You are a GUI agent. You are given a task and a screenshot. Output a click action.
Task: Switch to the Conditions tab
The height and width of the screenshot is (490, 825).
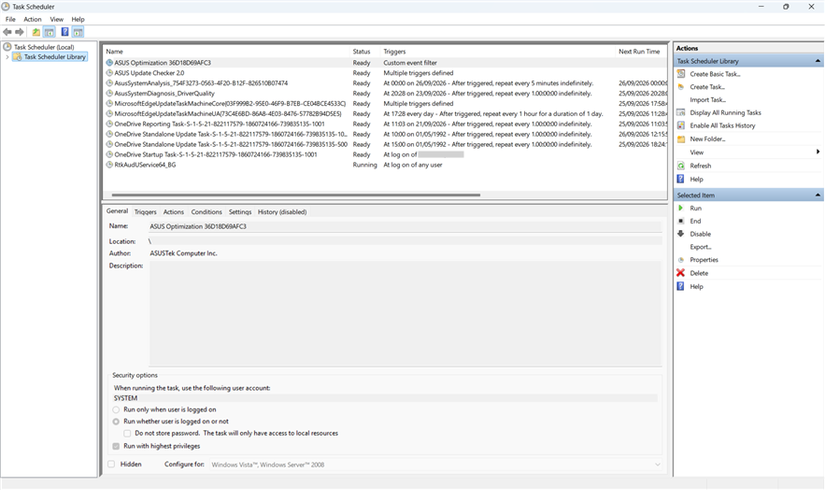(x=206, y=212)
